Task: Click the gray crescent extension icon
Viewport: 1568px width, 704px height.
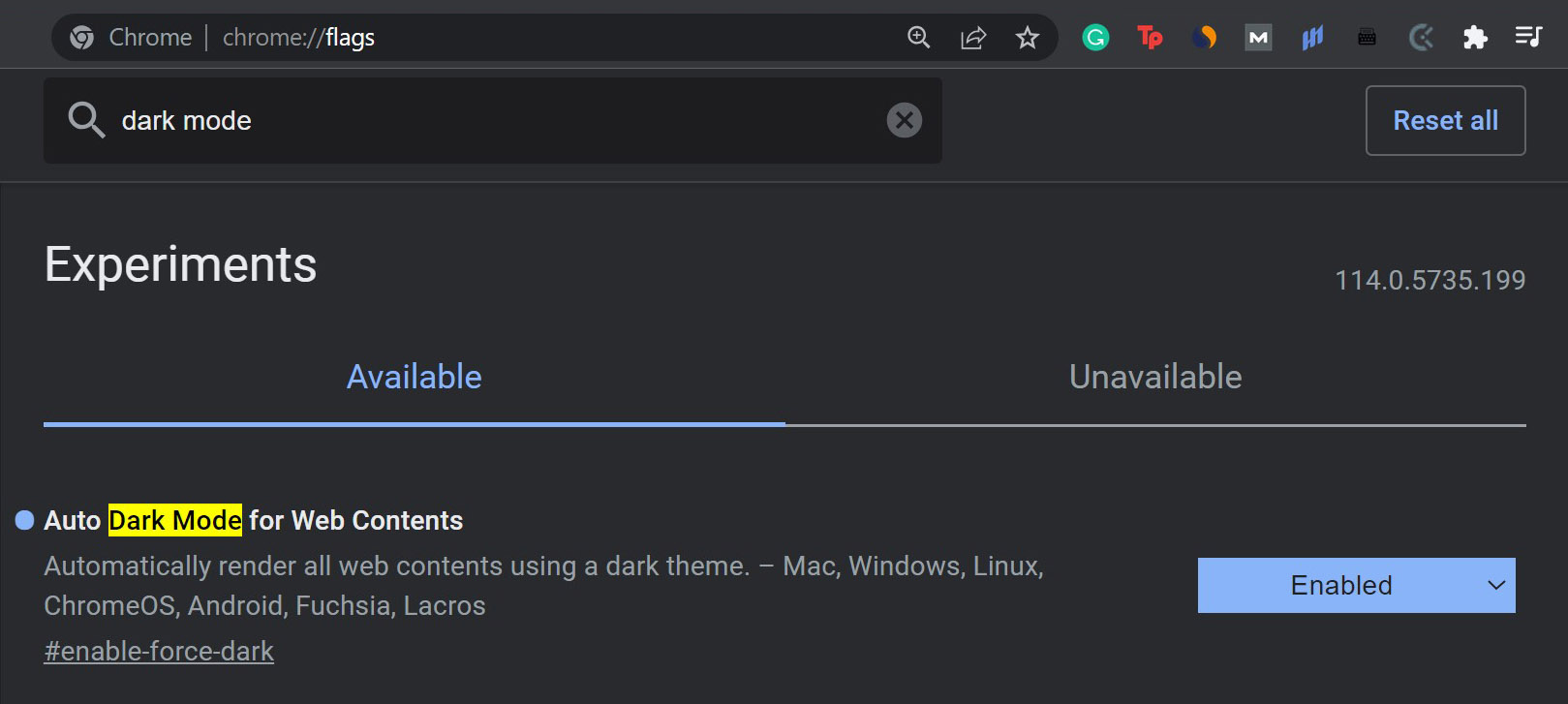Action: (x=1421, y=38)
